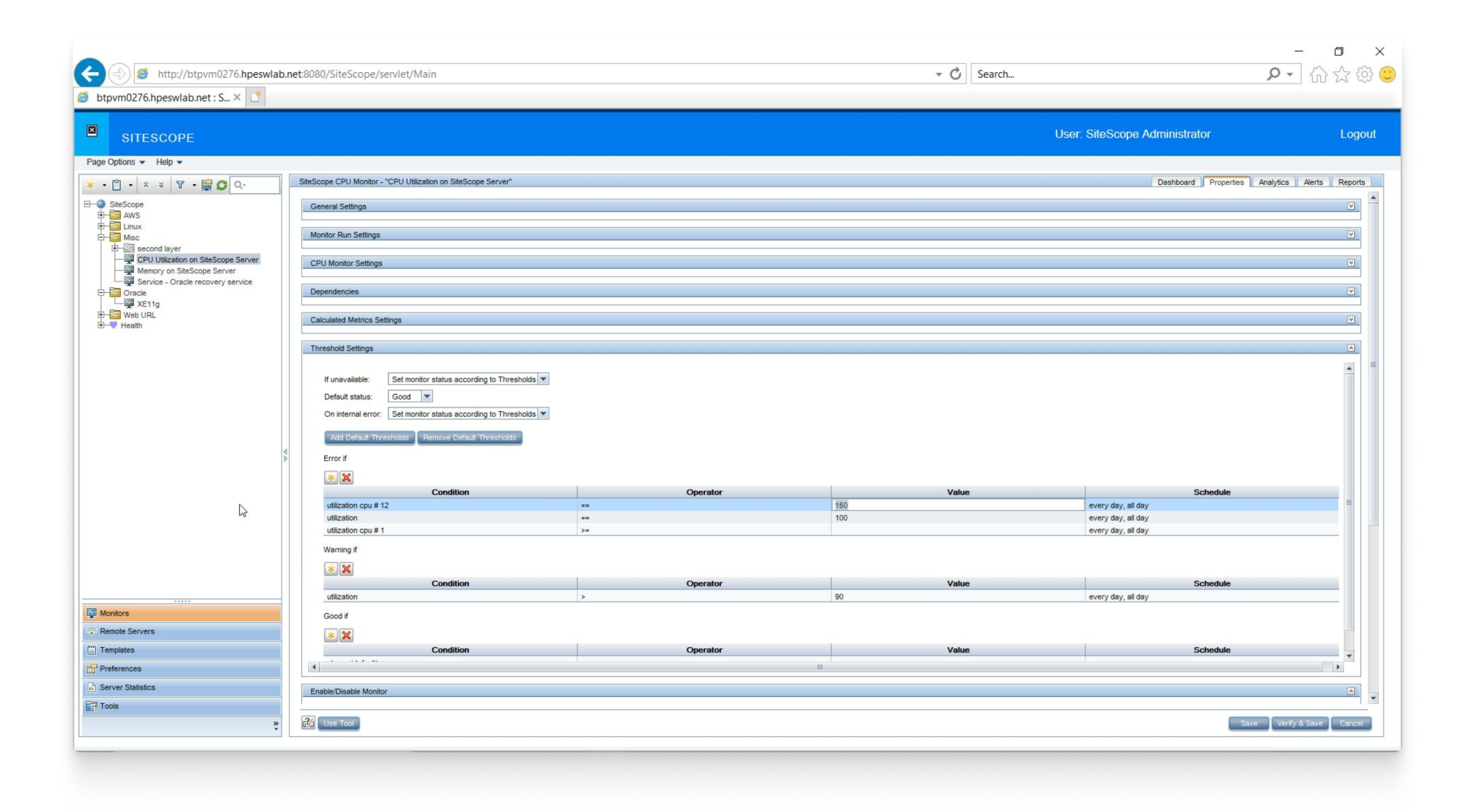The width and height of the screenshot is (1475, 812).
Task: Click the paste clipboard icon in the tree toolbar
Action: click(117, 185)
